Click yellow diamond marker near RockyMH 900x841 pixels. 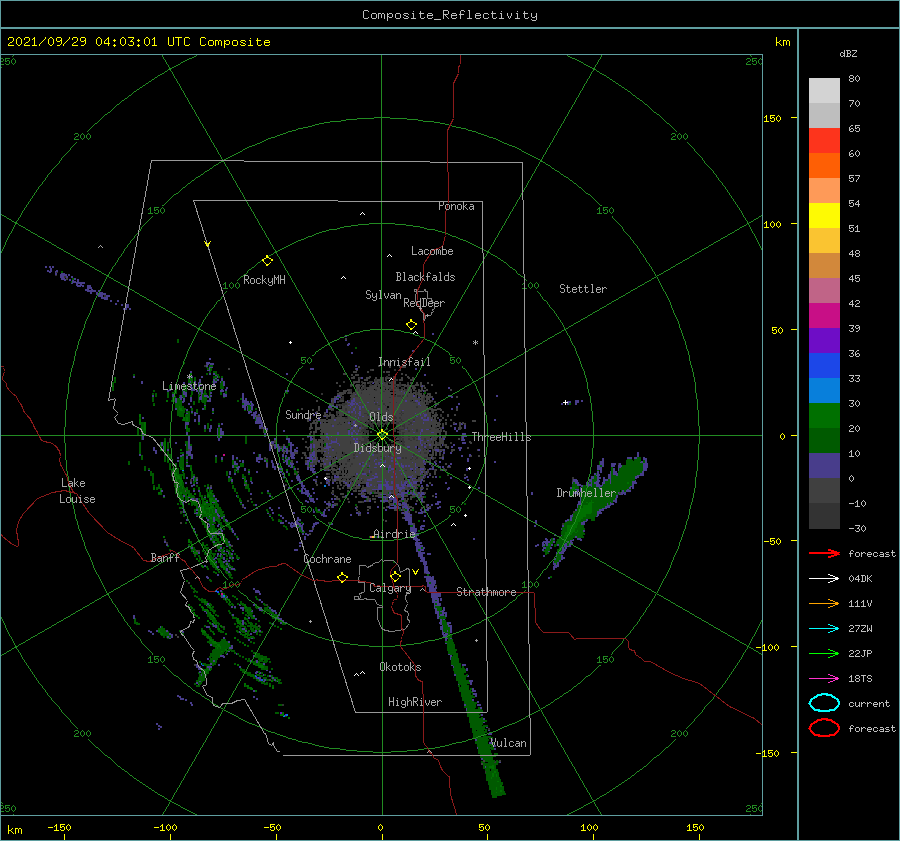point(267,261)
